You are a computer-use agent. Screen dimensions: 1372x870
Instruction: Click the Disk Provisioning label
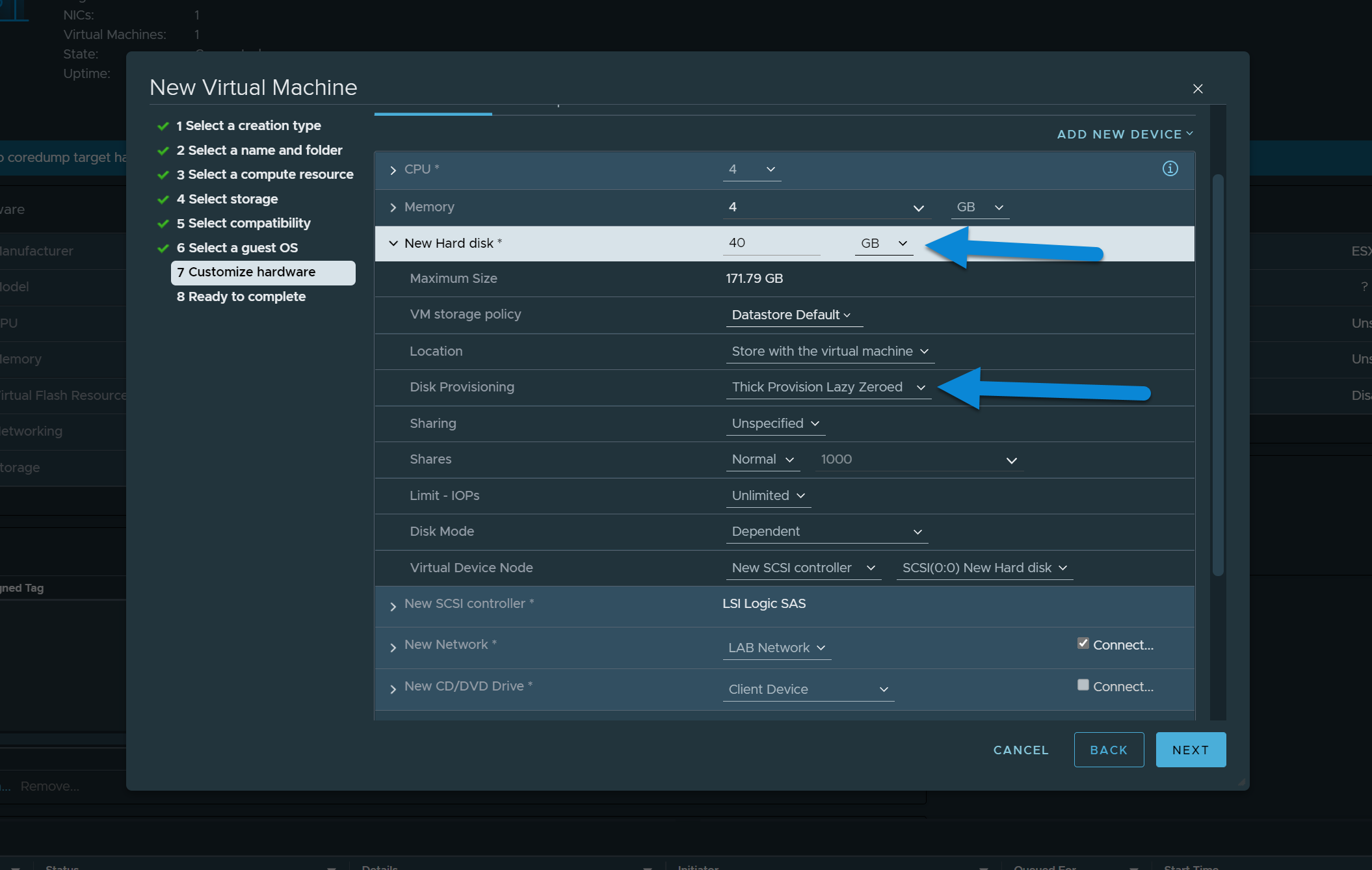tap(462, 388)
